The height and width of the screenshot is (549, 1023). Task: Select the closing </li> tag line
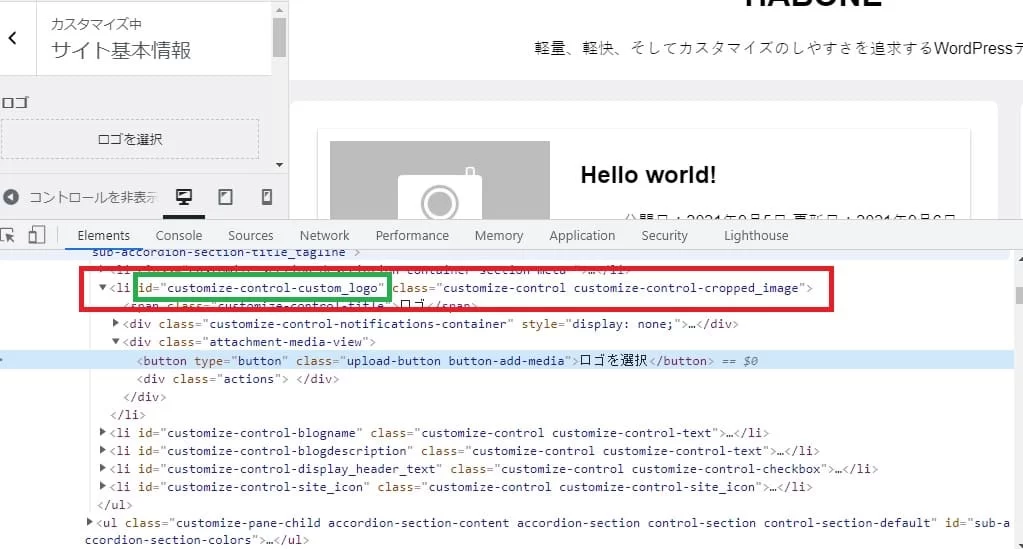click(128, 415)
